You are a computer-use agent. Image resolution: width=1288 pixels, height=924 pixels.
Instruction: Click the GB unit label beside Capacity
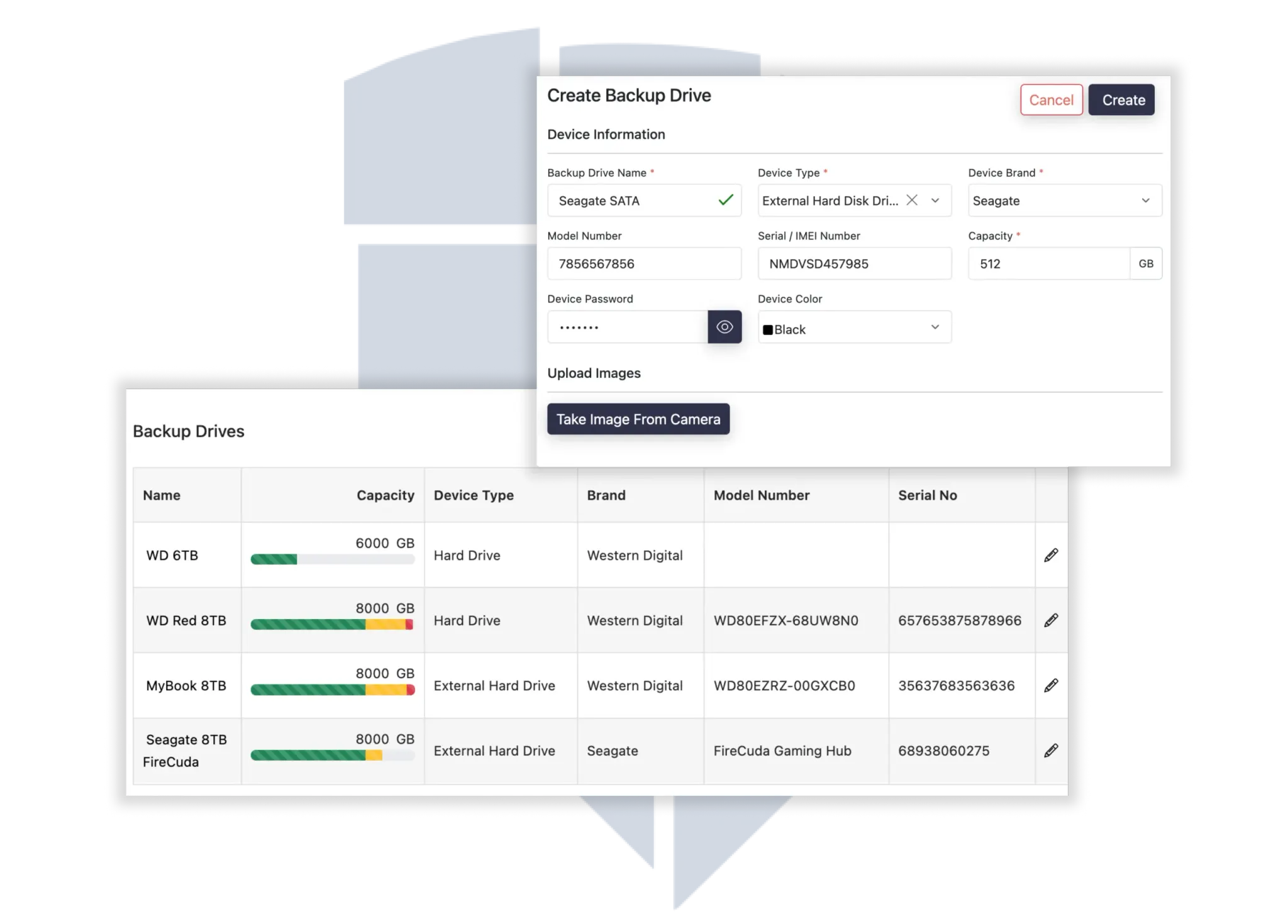click(1146, 263)
